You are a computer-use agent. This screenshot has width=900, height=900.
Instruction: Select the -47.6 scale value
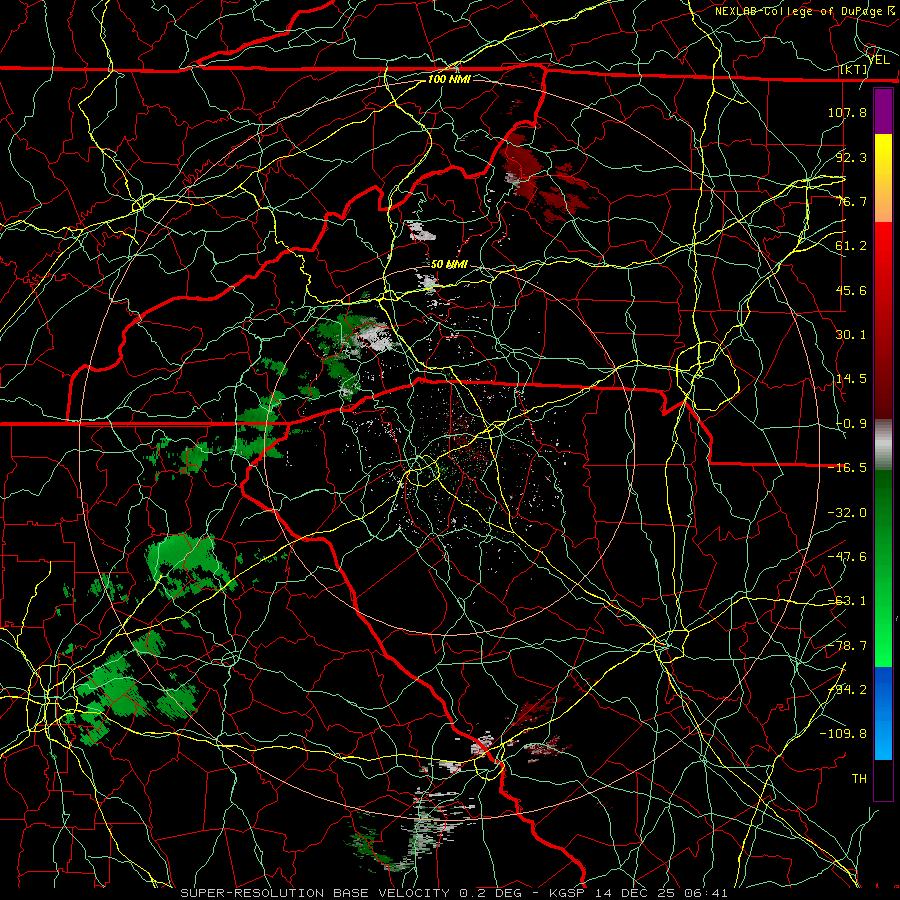click(x=847, y=557)
